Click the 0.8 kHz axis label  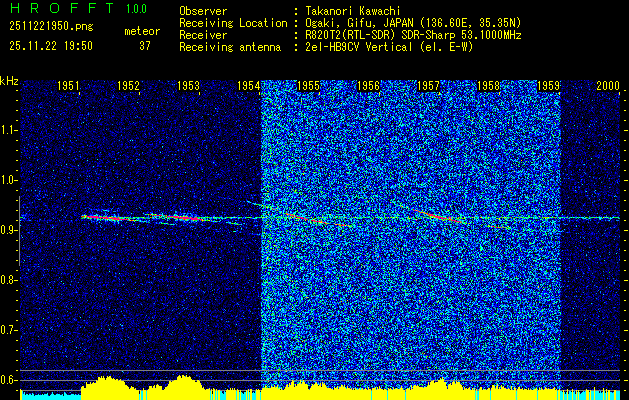point(8,280)
